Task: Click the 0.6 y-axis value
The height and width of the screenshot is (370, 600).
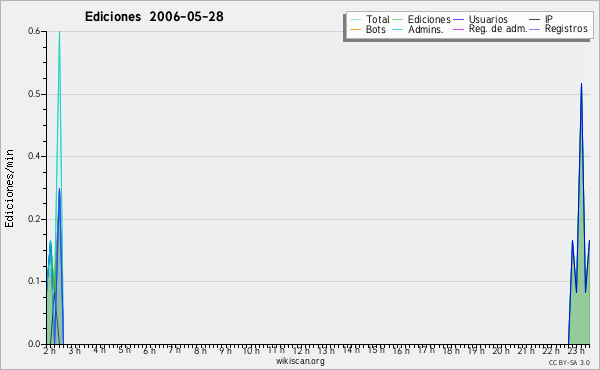Action: [x=34, y=31]
